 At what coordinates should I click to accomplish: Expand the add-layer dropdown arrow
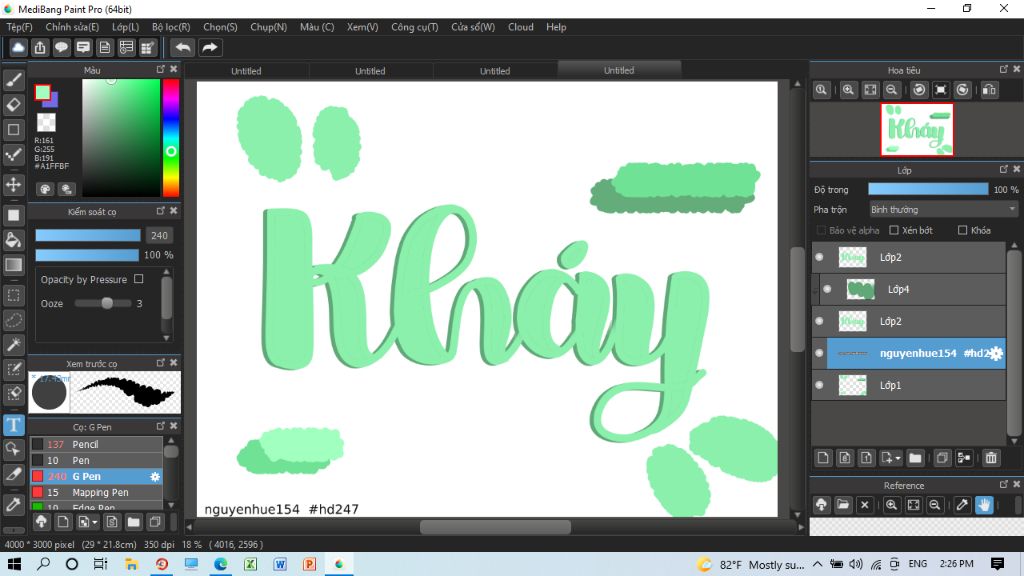click(898, 458)
